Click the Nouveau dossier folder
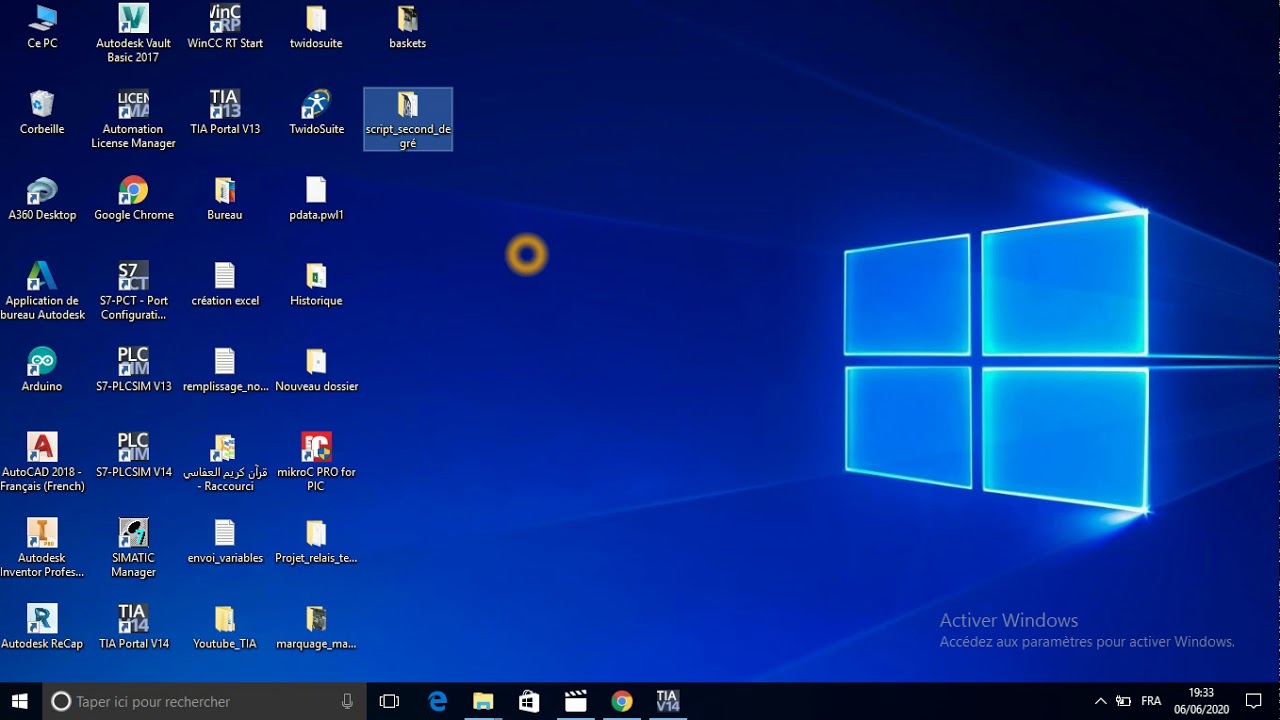 pos(316,371)
